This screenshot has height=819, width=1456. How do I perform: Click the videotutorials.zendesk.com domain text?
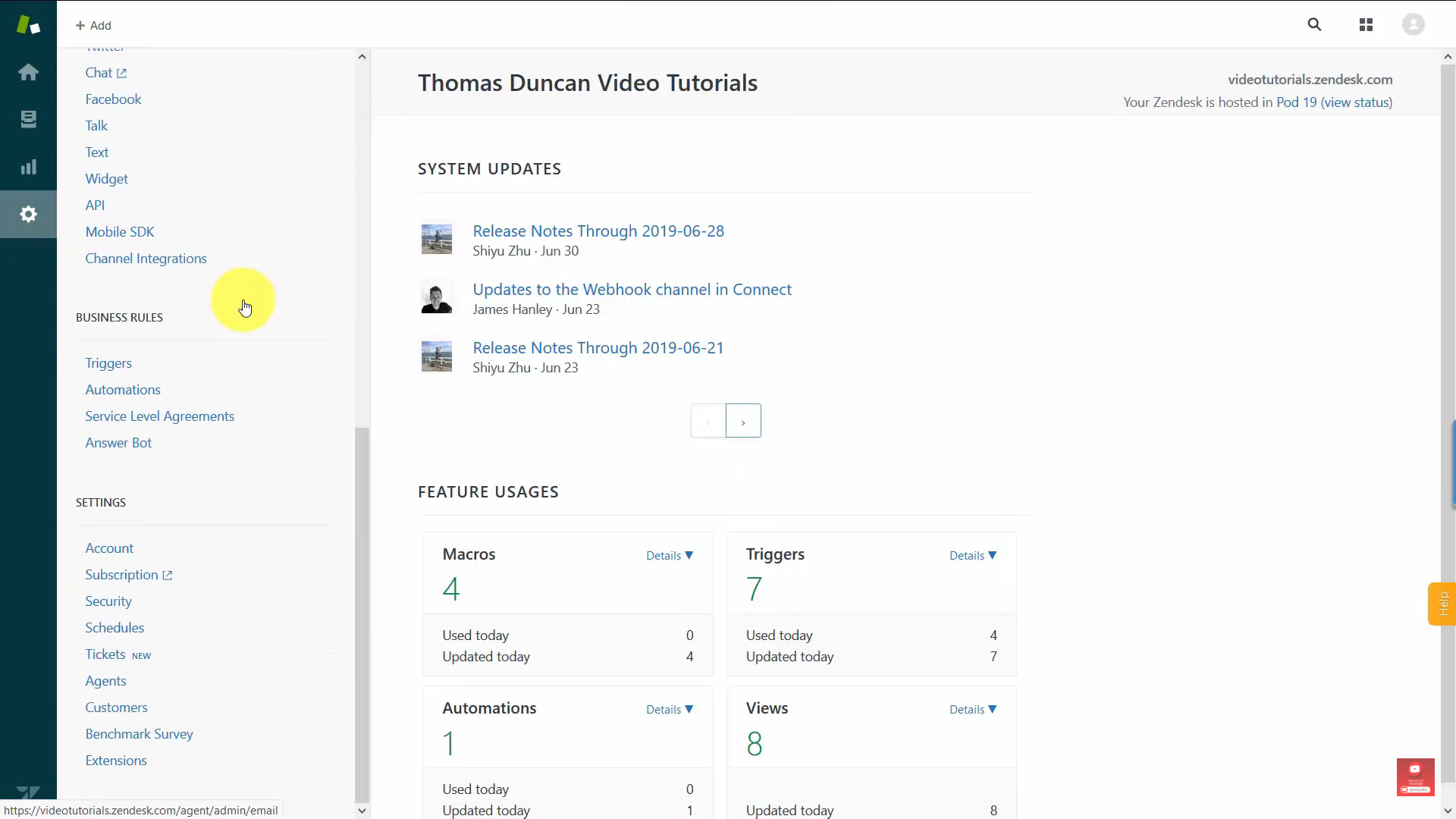pyautogui.click(x=1310, y=80)
